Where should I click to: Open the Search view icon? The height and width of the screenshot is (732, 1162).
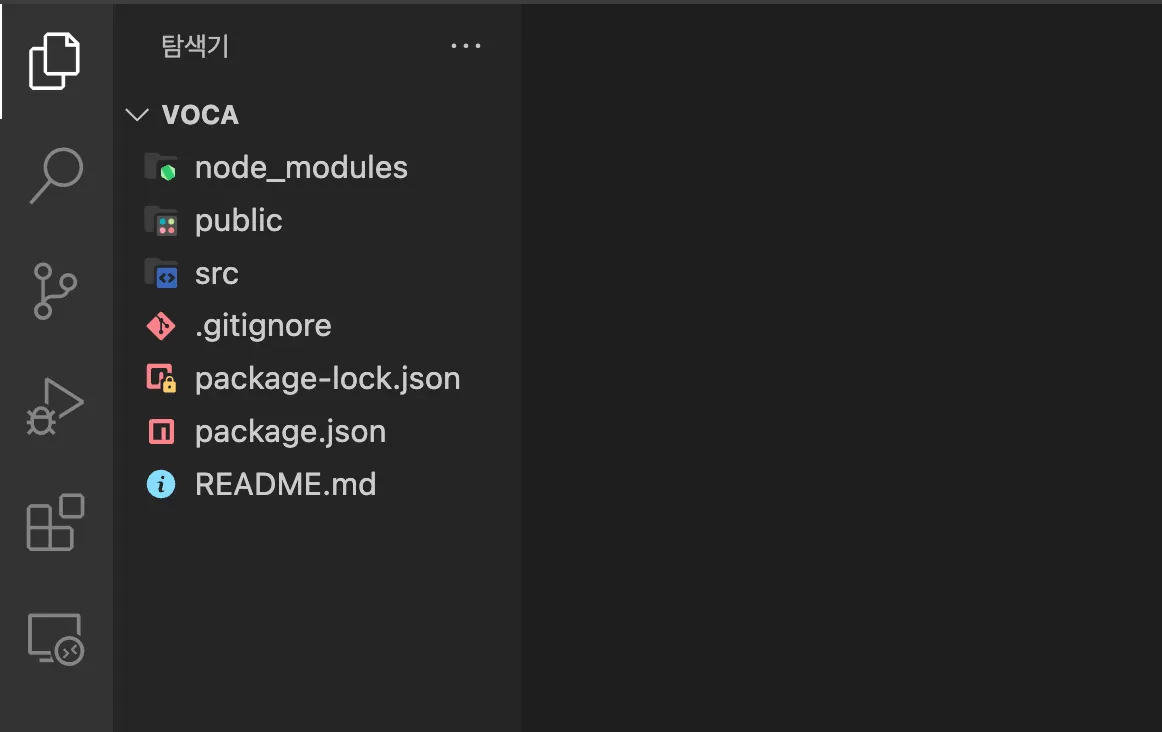click(x=55, y=176)
